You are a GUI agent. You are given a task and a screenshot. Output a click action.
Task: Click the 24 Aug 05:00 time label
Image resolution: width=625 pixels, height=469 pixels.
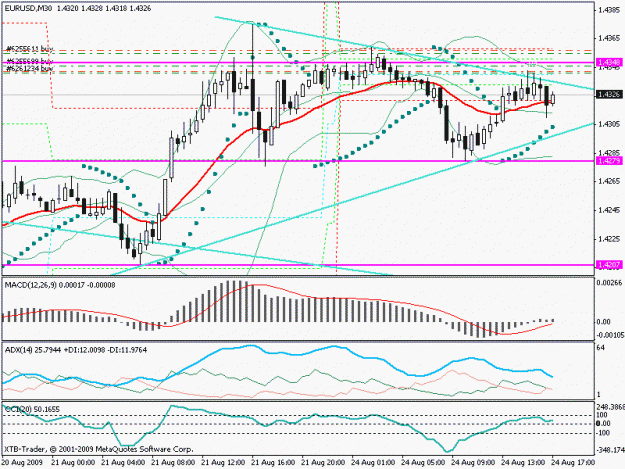423,463
